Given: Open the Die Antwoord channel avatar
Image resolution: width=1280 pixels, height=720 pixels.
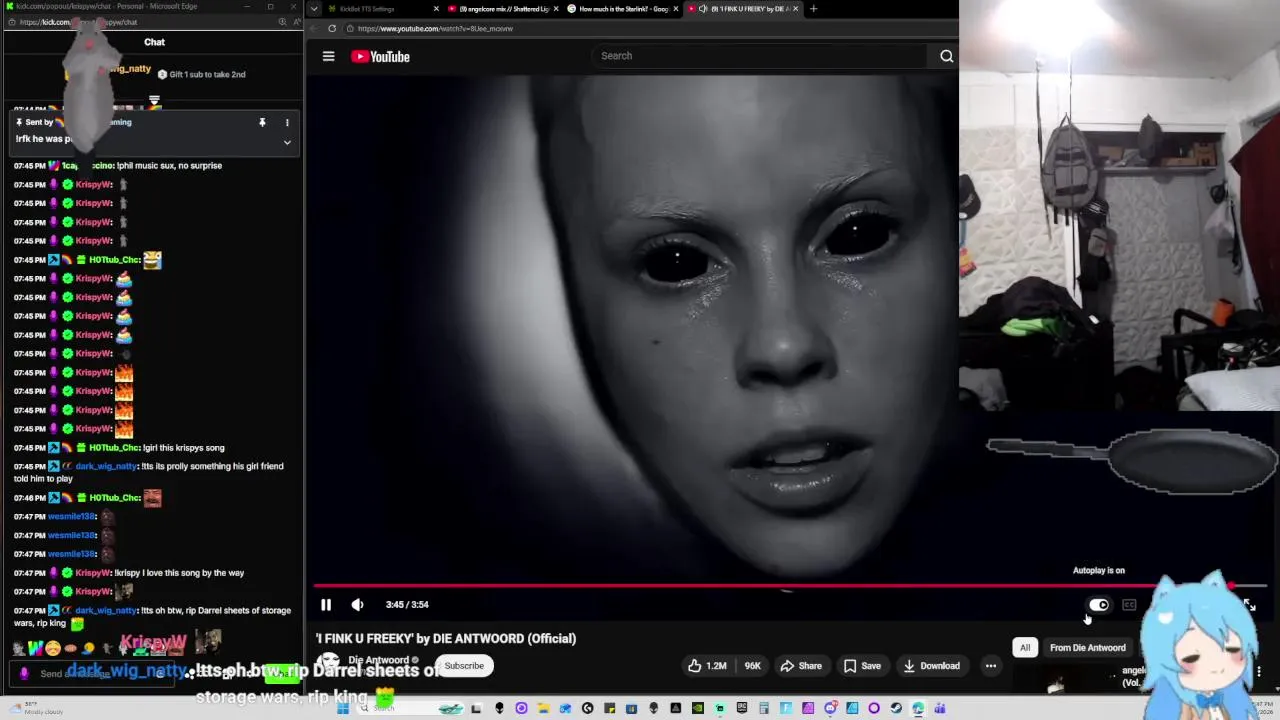Looking at the screenshot, I should [x=328, y=662].
